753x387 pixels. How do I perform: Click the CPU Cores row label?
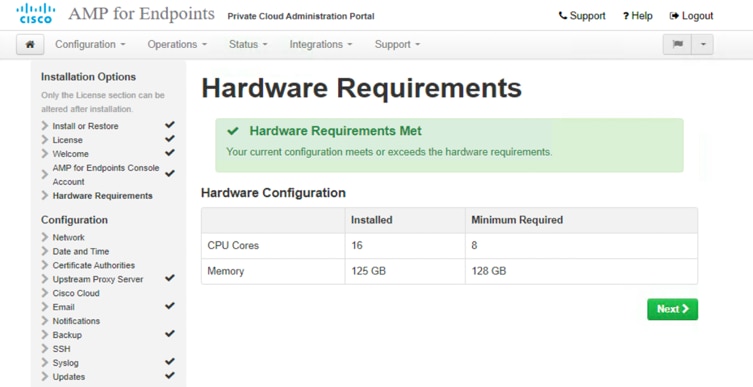tap(233, 246)
